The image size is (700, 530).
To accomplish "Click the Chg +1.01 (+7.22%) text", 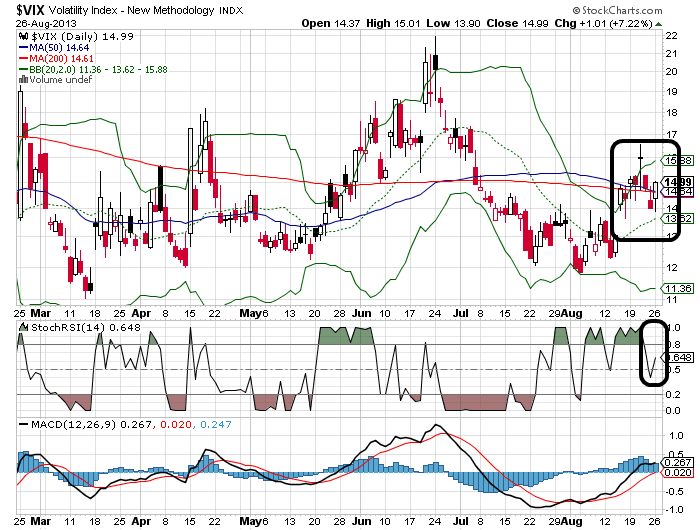I will 604,23.
